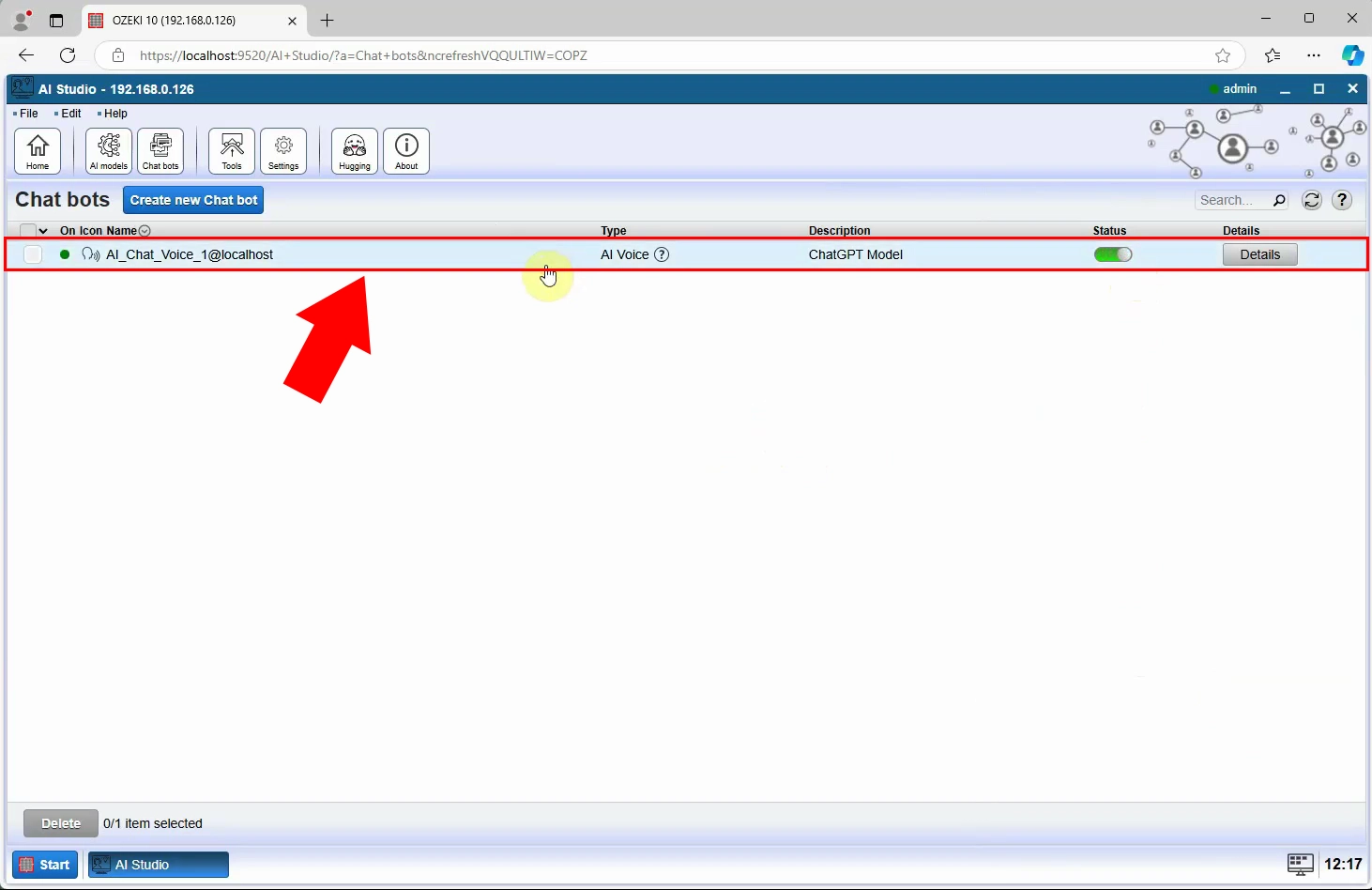Click the Description column header
Image resolution: width=1372 pixels, height=890 pixels.
[840, 230]
